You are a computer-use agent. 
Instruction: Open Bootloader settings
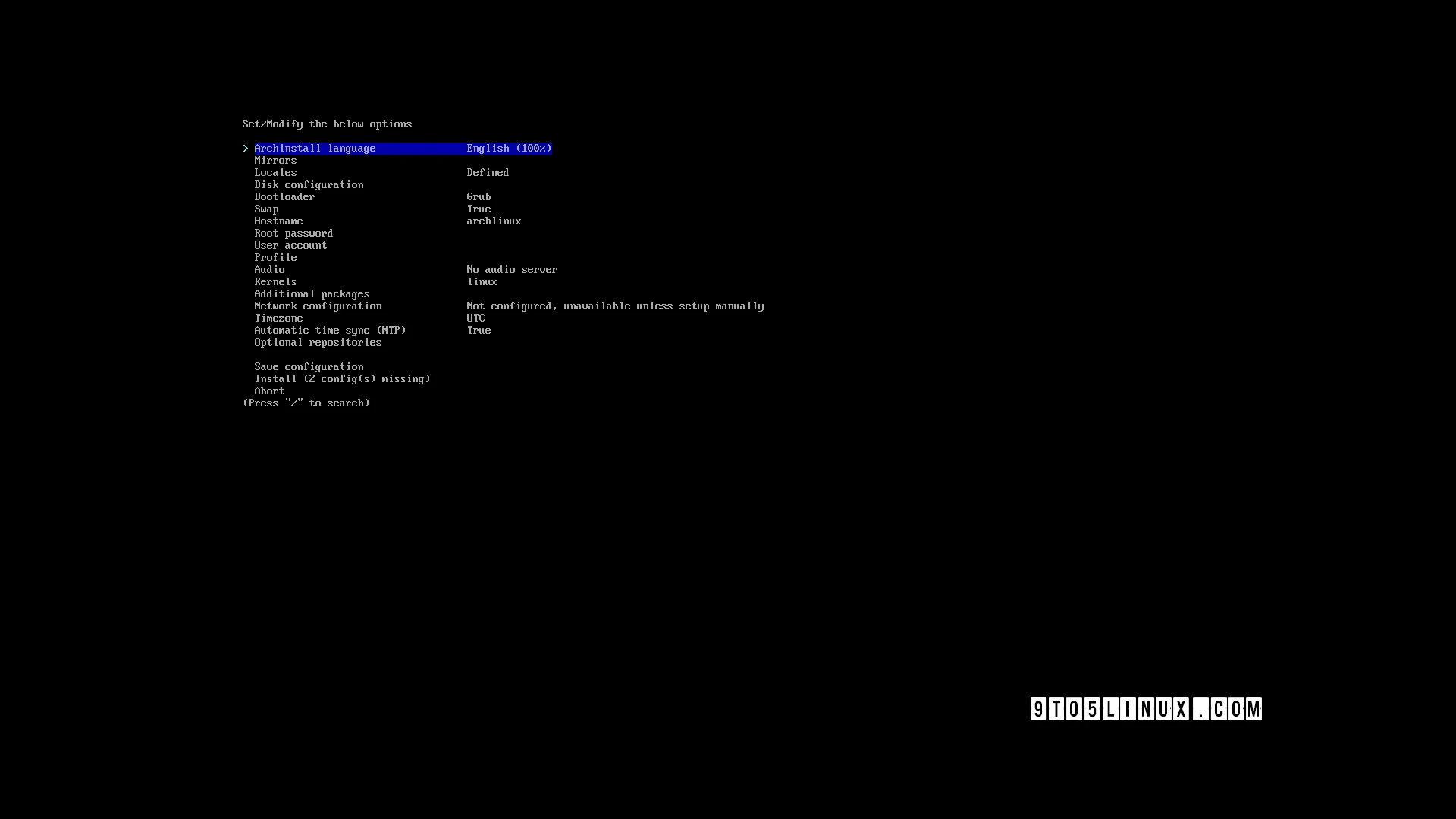pos(284,196)
